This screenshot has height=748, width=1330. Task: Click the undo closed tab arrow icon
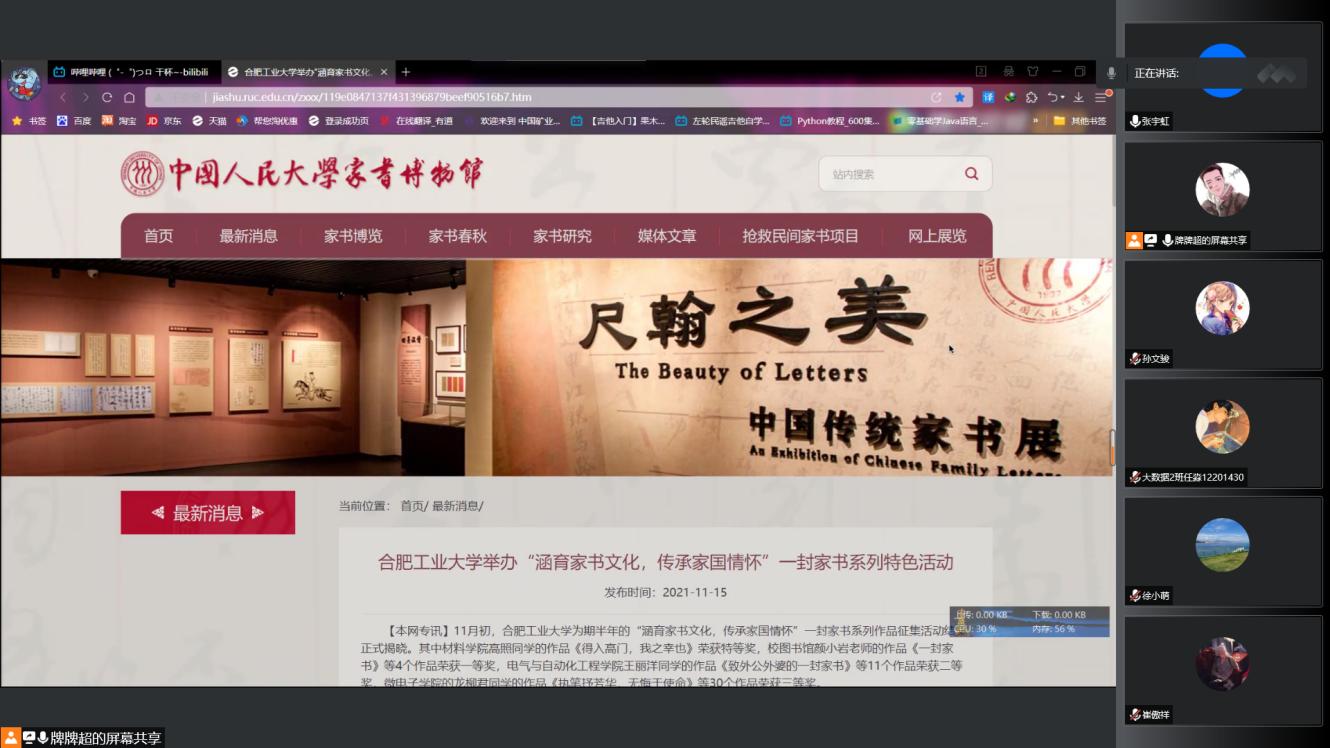(x=1054, y=97)
